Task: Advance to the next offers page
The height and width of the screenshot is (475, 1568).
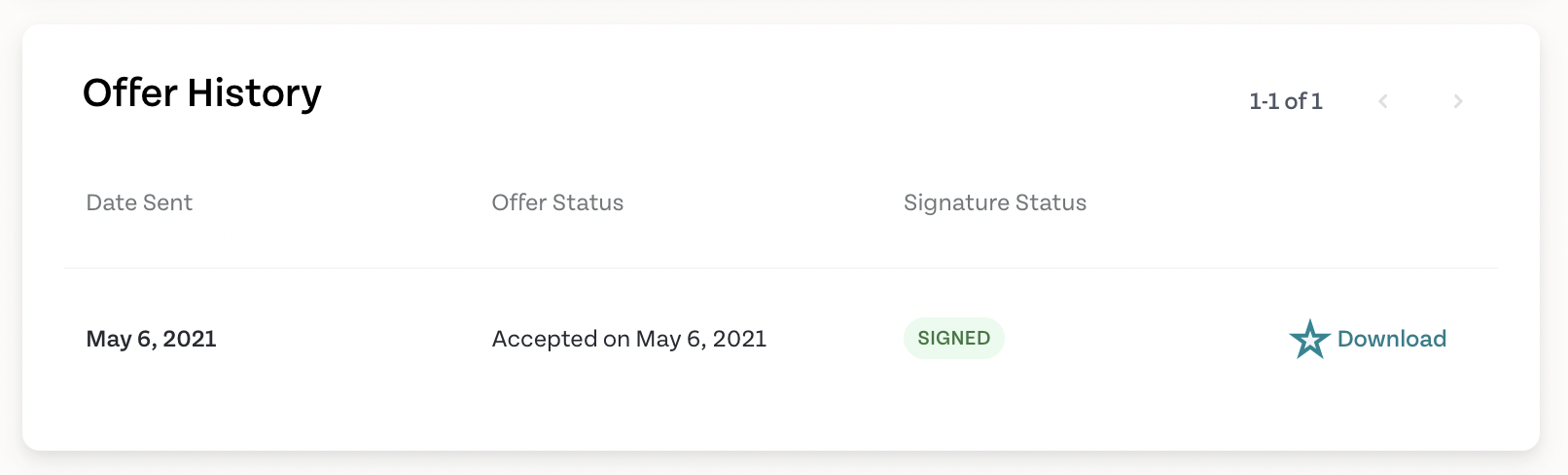Action: 1458,101
